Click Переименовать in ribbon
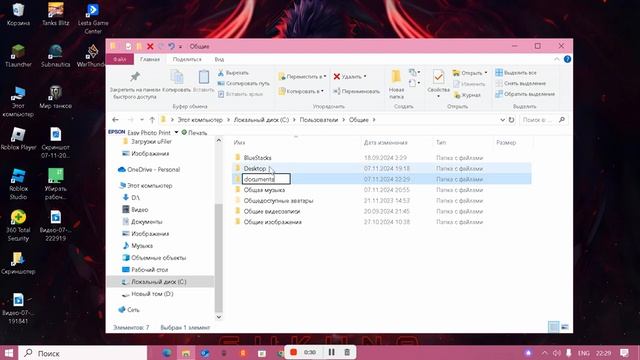The width and height of the screenshot is (640, 360). pyautogui.click(x=356, y=91)
